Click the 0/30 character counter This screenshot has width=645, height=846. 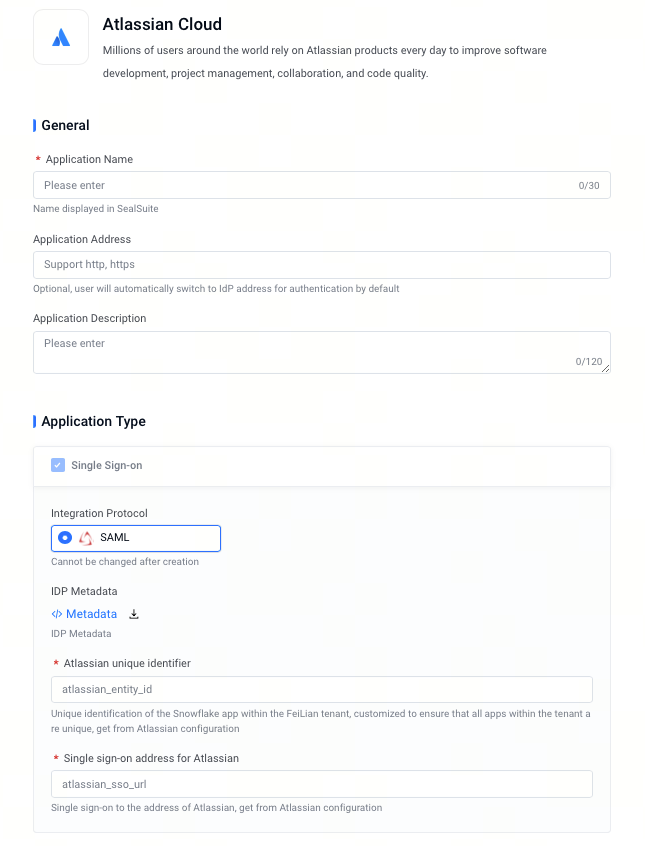point(589,186)
